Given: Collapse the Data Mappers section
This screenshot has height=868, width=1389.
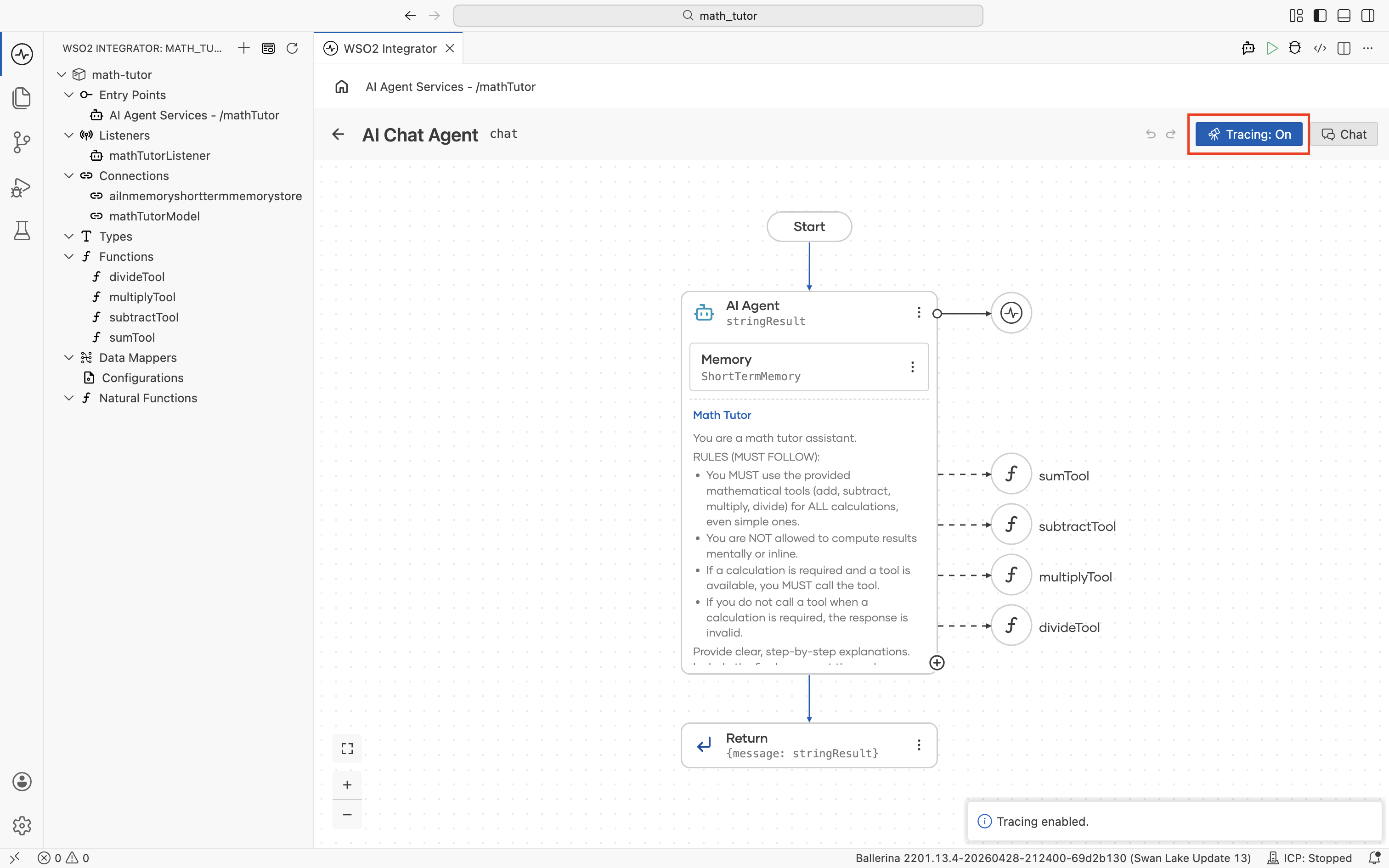Looking at the screenshot, I should click(69, 358).
